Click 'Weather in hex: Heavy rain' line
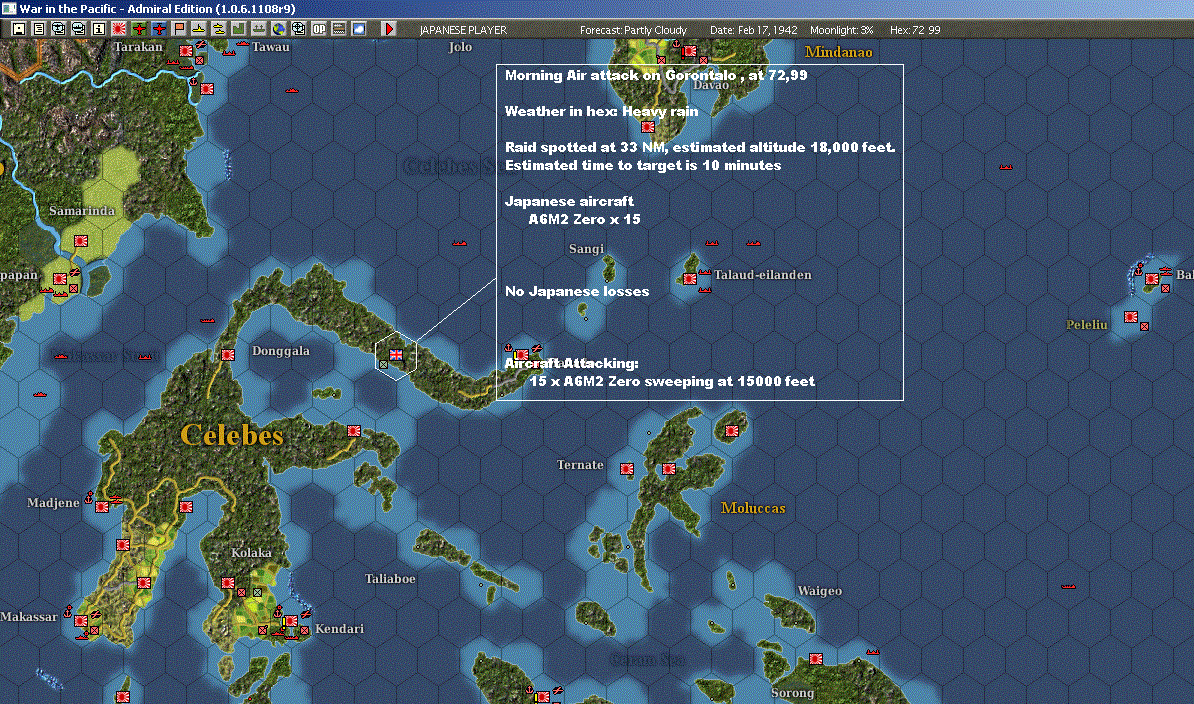This screenshot has width=1194, height=704. (x=602, y=111)
